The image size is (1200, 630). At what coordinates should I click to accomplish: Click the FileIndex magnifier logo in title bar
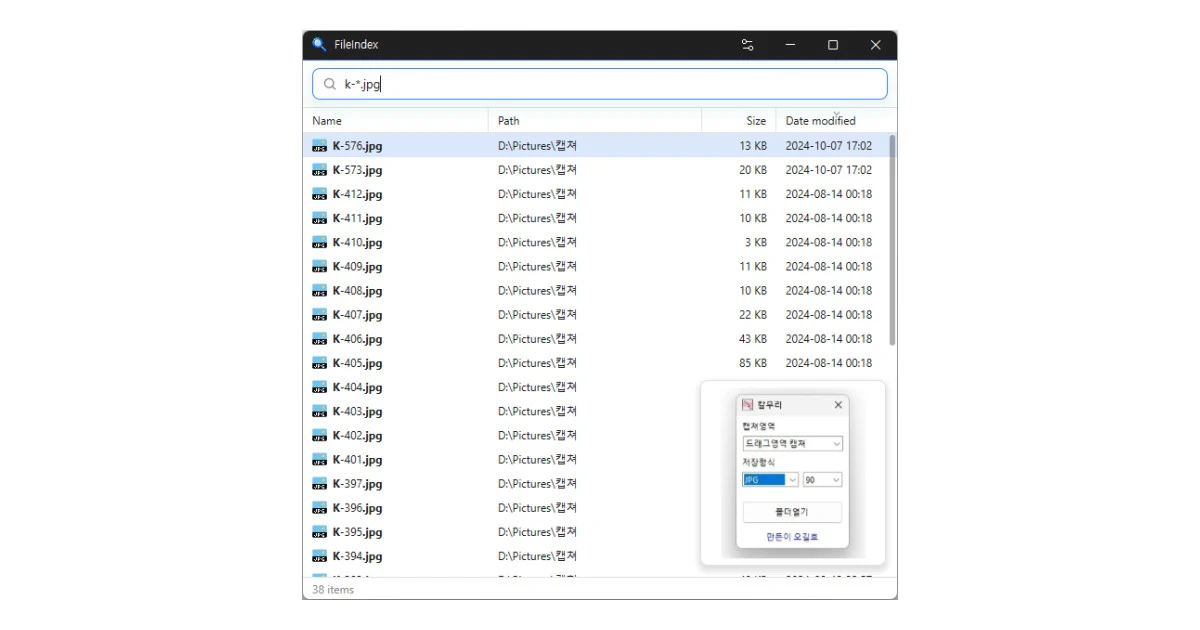click(319, 45)
